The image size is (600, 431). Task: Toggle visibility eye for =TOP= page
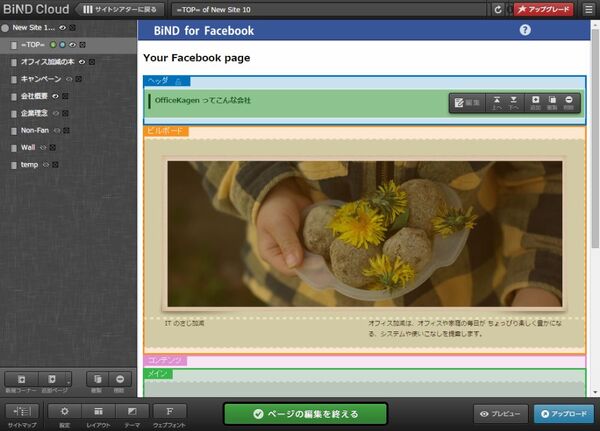(x=72, y=45)
